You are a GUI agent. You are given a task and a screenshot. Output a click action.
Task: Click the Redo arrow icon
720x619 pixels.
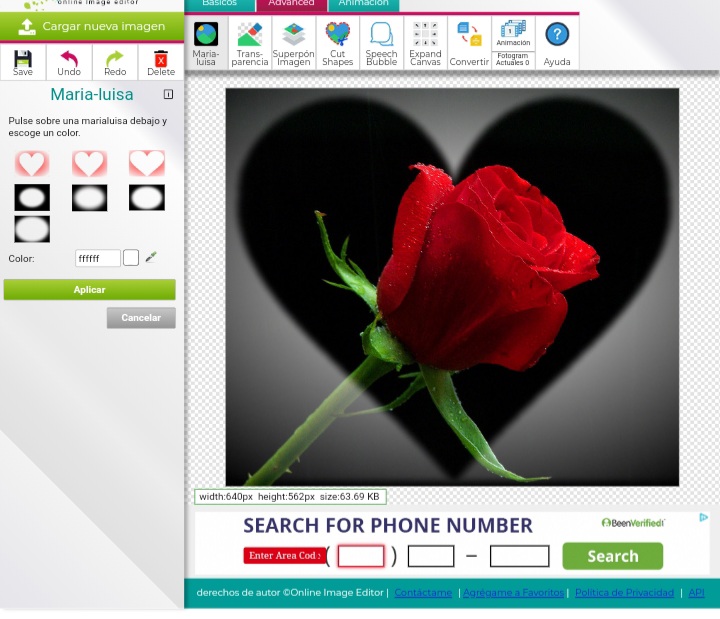pyautogui.click(x=115, y=61)
